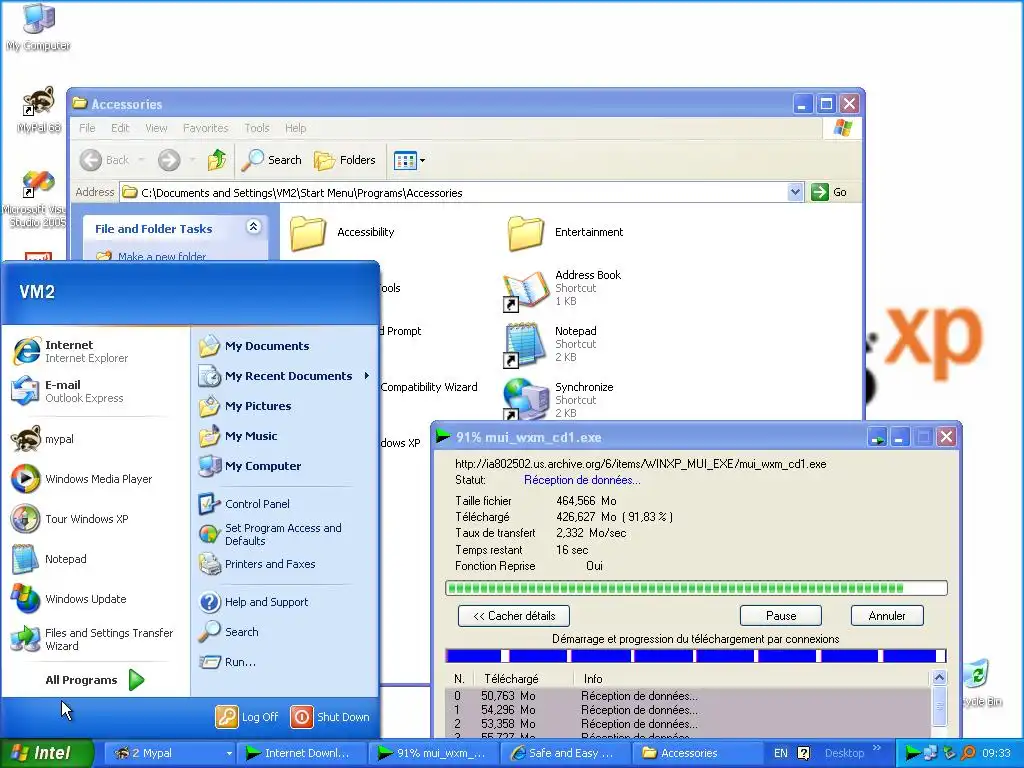Select connection 0 row in download list
The image size is (1024, 768).
[x=689, y=696]
